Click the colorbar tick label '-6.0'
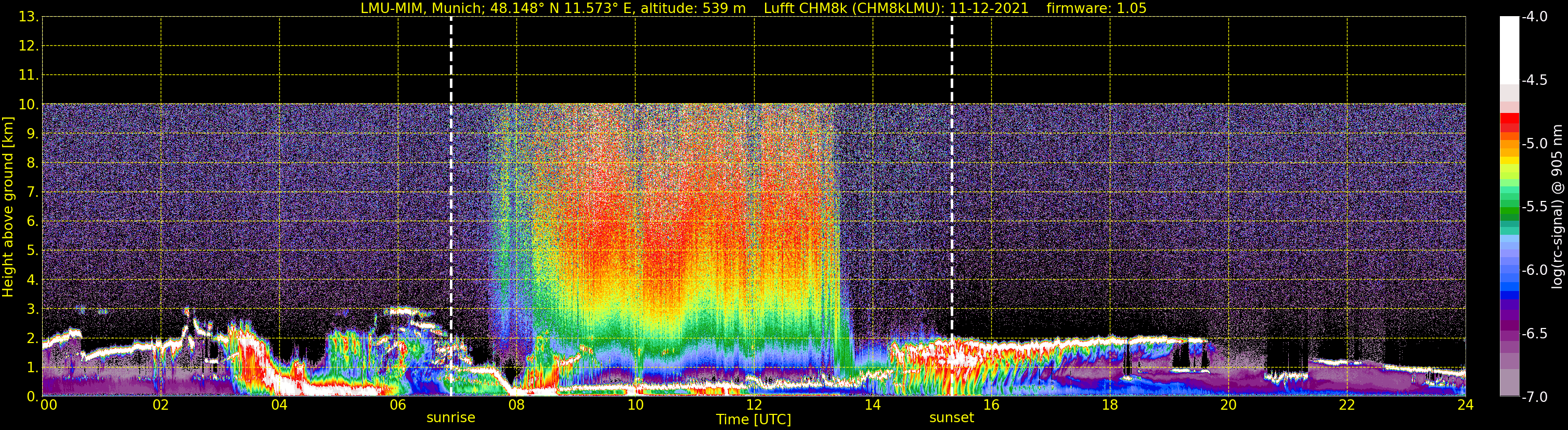Viewport: 1568px width, 430px height. (1534, 270)
